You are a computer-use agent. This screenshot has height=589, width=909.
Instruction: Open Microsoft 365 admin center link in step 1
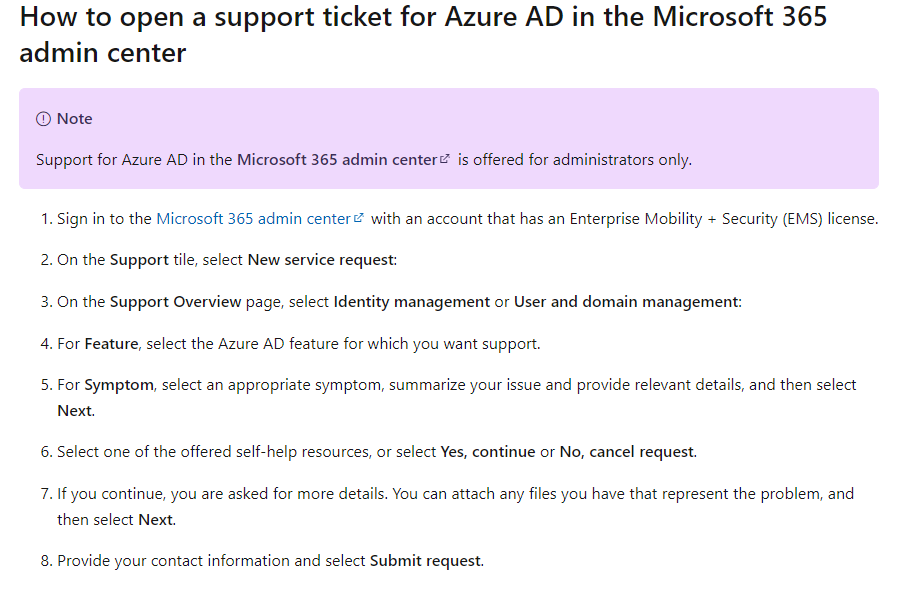(x=253, y=218)
